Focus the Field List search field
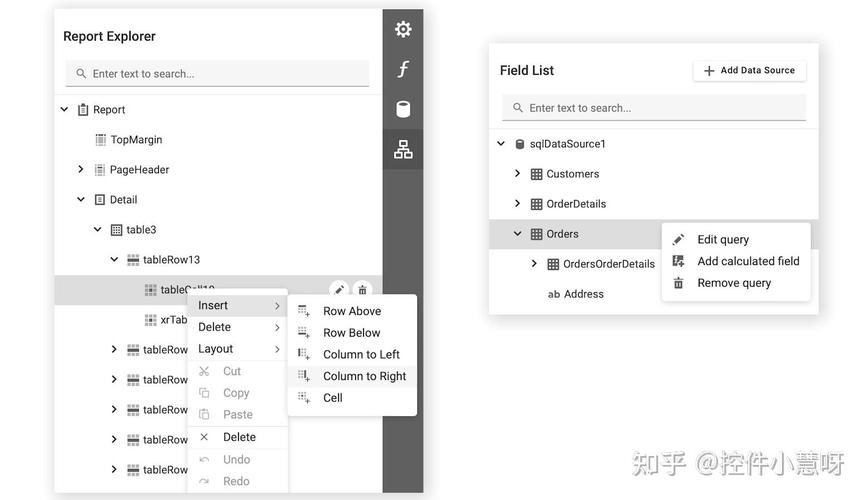 tap(654, 108)
